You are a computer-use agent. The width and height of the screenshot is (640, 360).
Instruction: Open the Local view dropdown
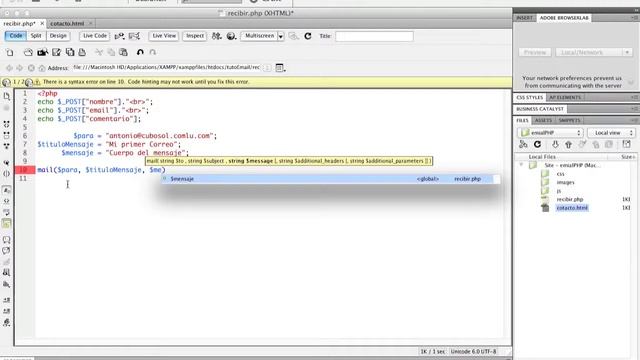click(x=611, y=133)
